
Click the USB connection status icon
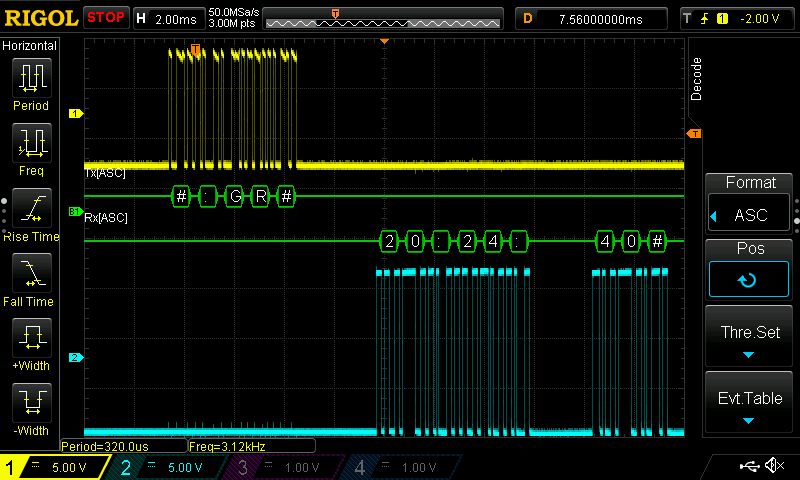pos(748,466)
